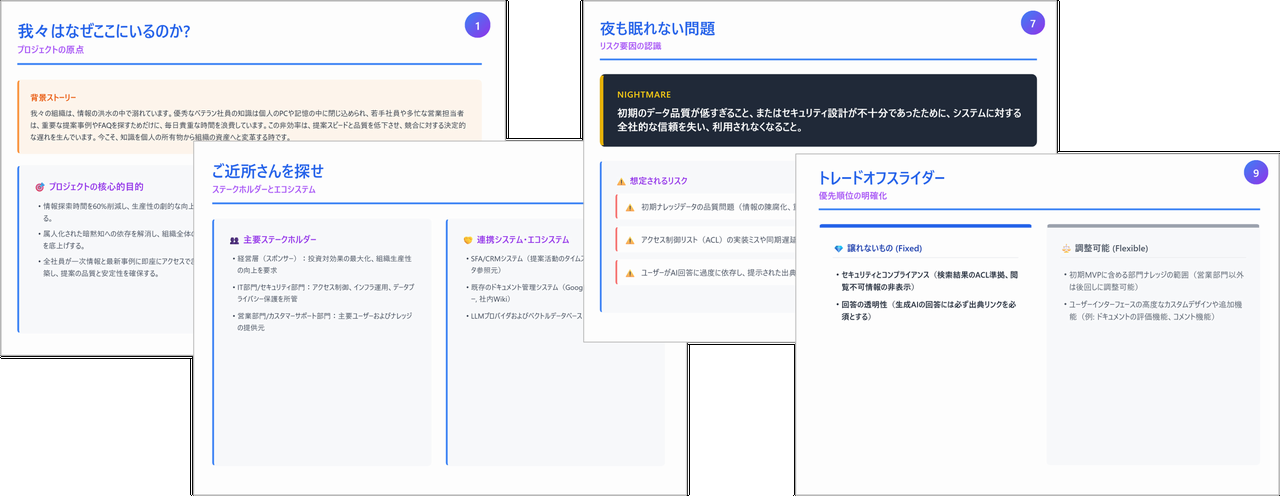Click the 主要ステークホルダー heading

[x=280, y=240]
